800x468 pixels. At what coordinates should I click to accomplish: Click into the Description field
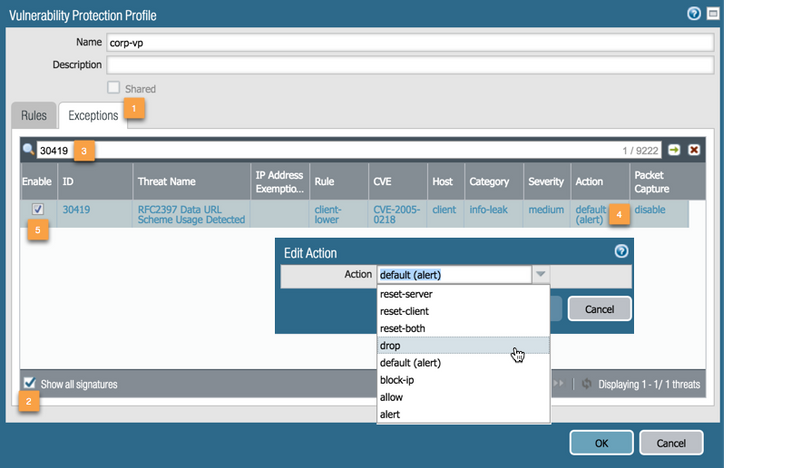point(410,65)
